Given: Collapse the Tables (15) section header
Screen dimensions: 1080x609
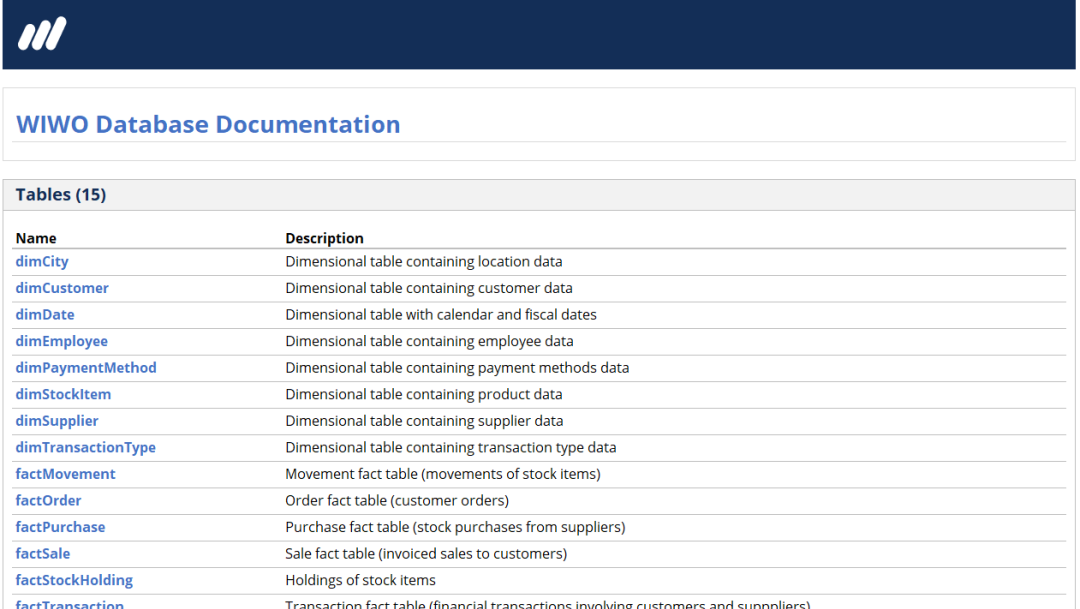Looking at the screenshot, I should tap(61, 195).
